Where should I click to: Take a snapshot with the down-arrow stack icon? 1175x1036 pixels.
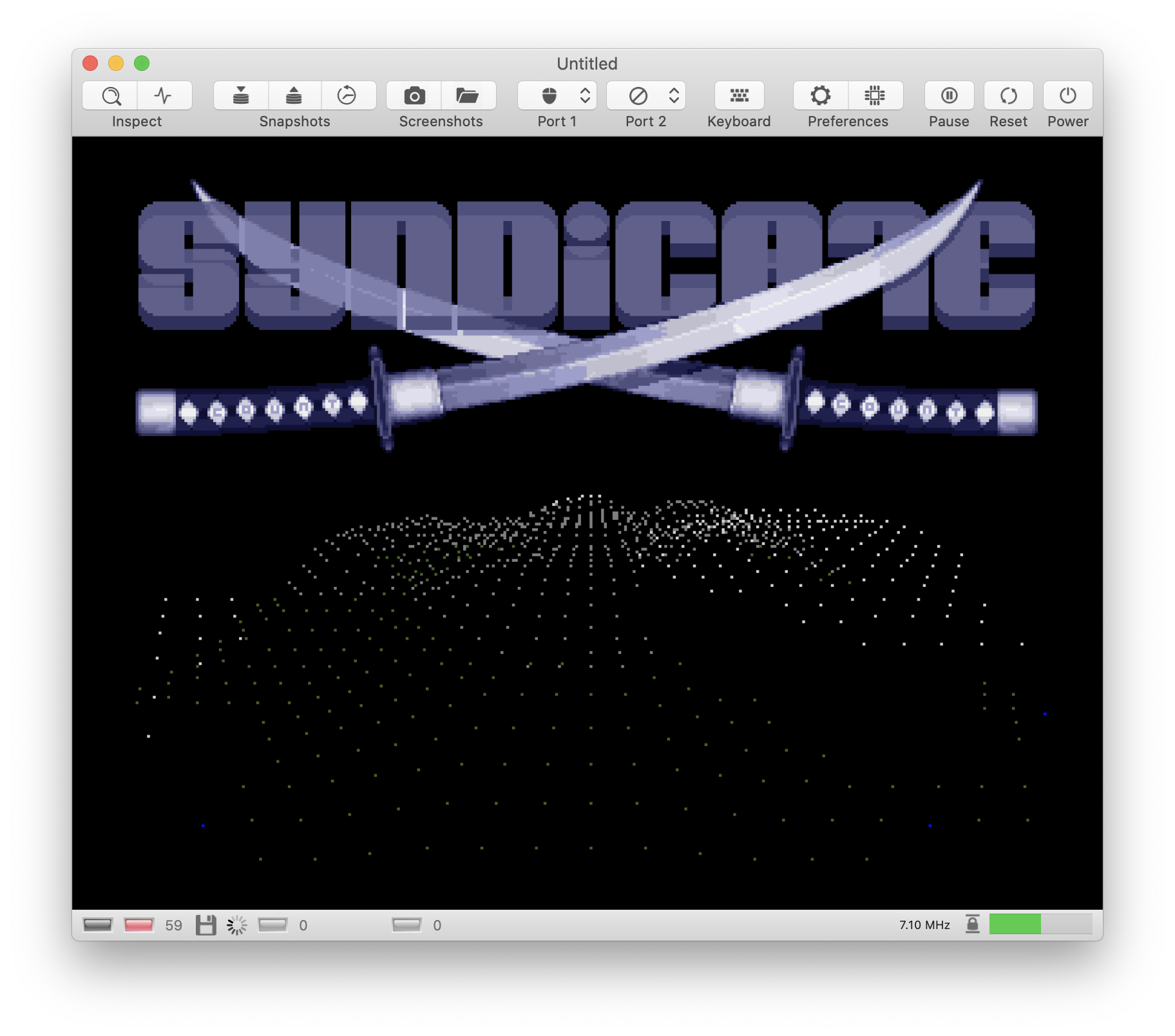pyautogui.click(x=241, y=95)
